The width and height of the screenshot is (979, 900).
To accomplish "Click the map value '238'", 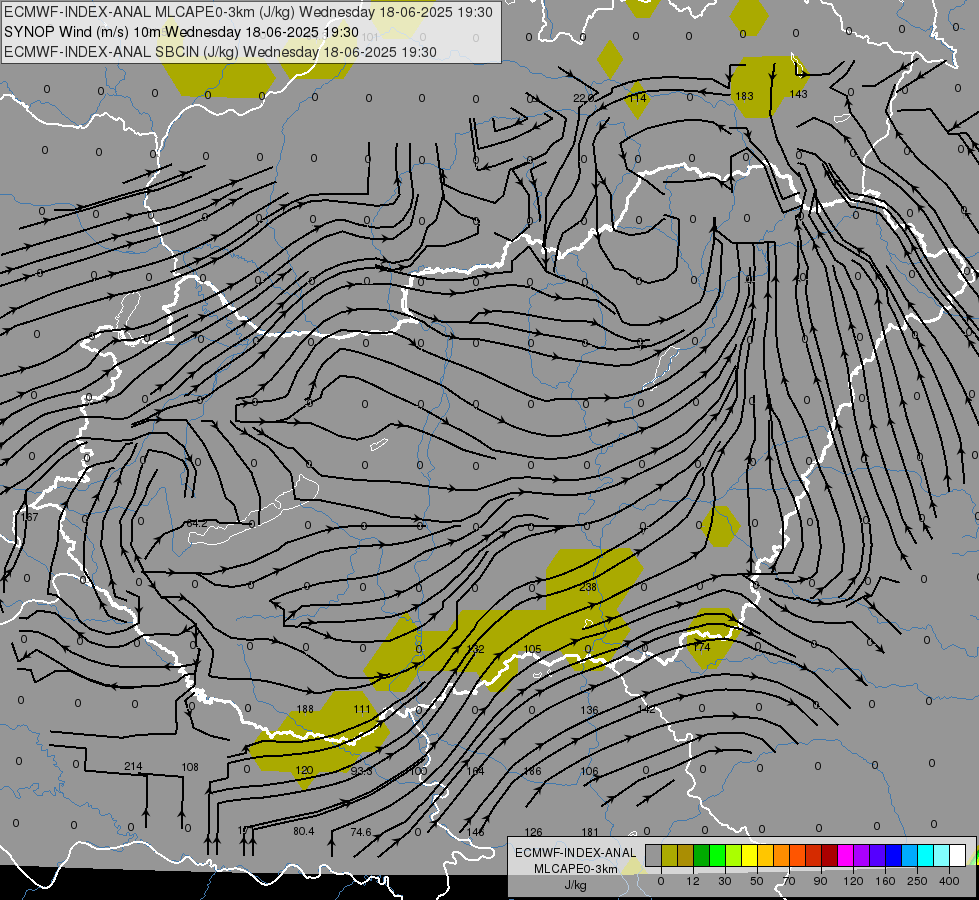I will [x=588, y=587].
